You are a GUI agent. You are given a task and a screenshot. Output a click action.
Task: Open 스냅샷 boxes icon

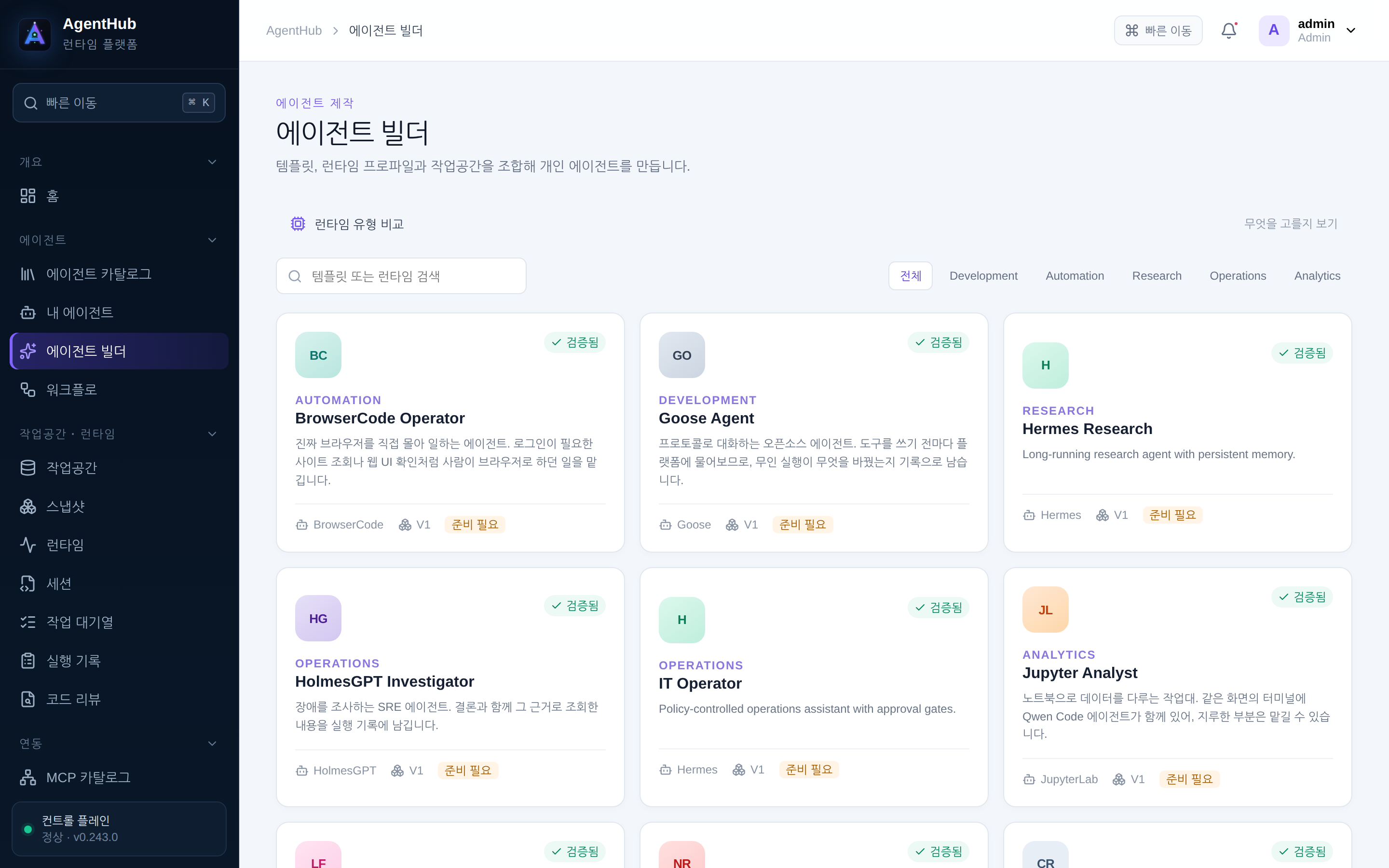coord(27,506)
